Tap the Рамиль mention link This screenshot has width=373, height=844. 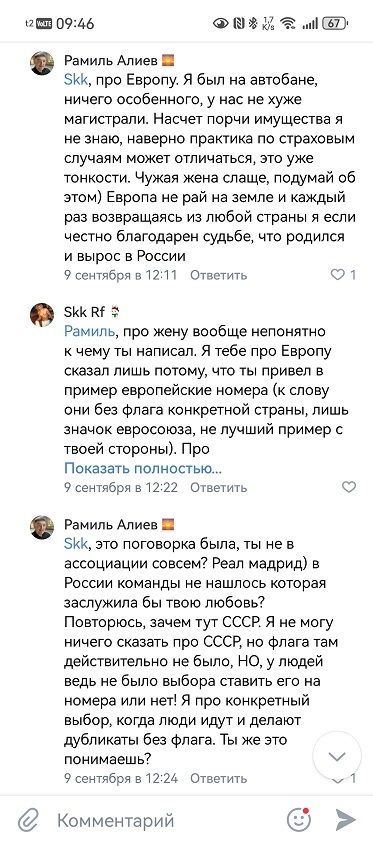pyautogui.click(x=89, y=331)
